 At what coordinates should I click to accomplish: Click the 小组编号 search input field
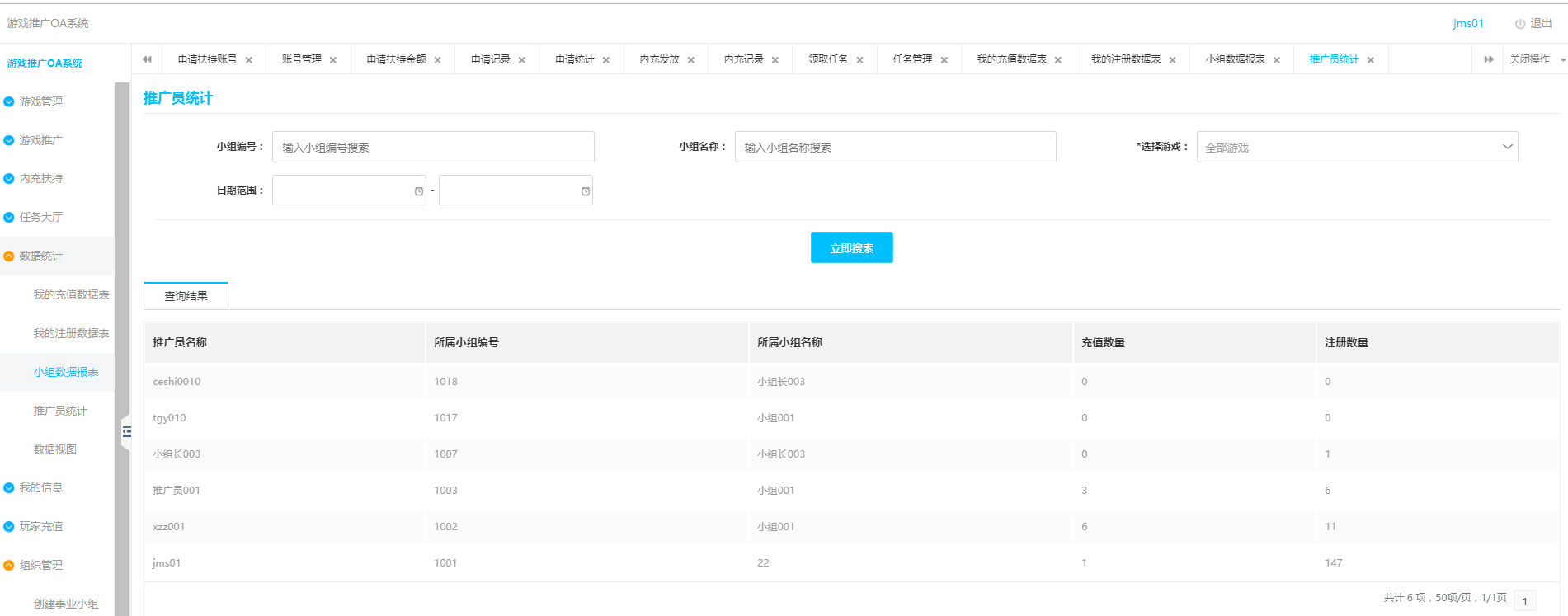433,147
